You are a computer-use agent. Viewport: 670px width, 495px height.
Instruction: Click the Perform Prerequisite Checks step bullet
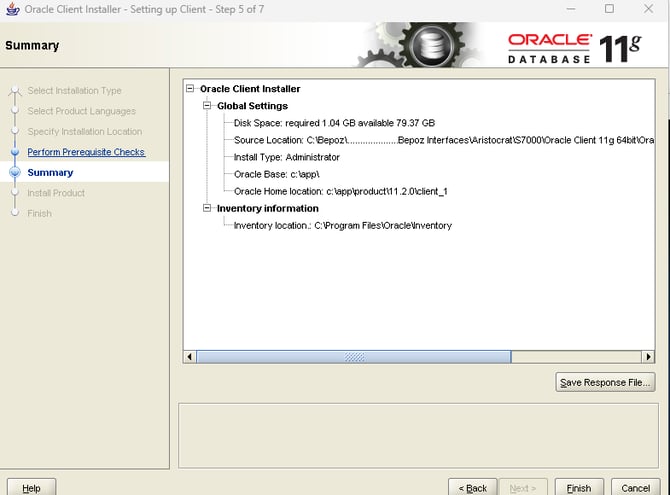coord(14,152)
